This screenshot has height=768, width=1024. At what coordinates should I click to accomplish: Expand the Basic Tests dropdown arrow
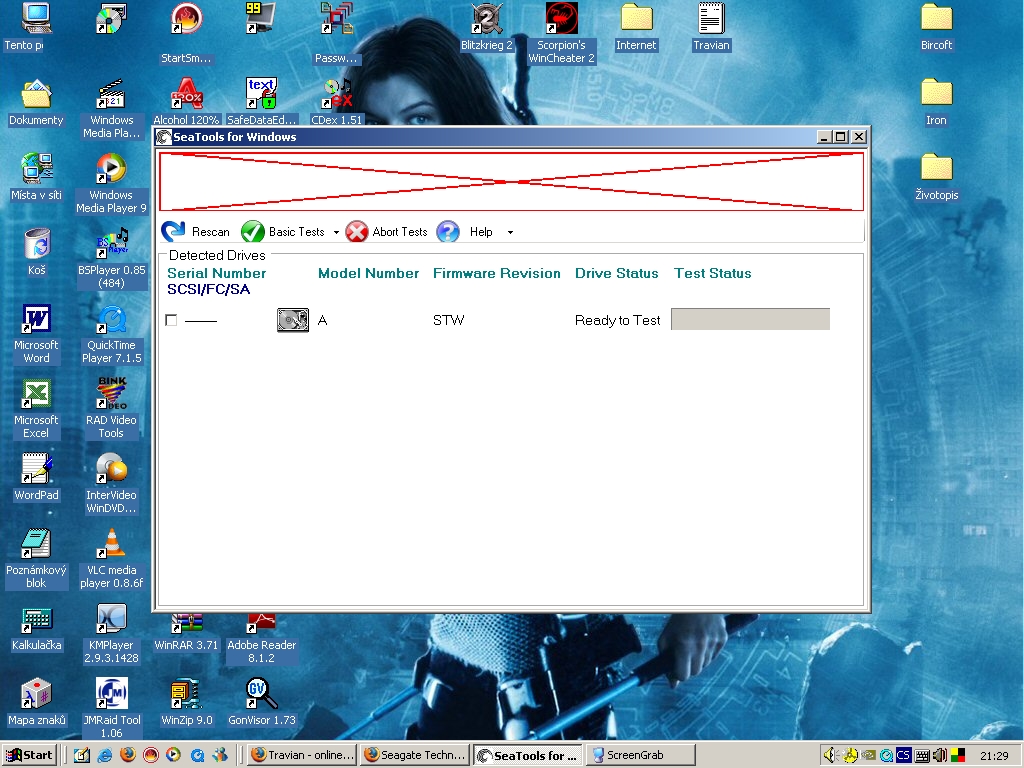[x=336, y=232]
